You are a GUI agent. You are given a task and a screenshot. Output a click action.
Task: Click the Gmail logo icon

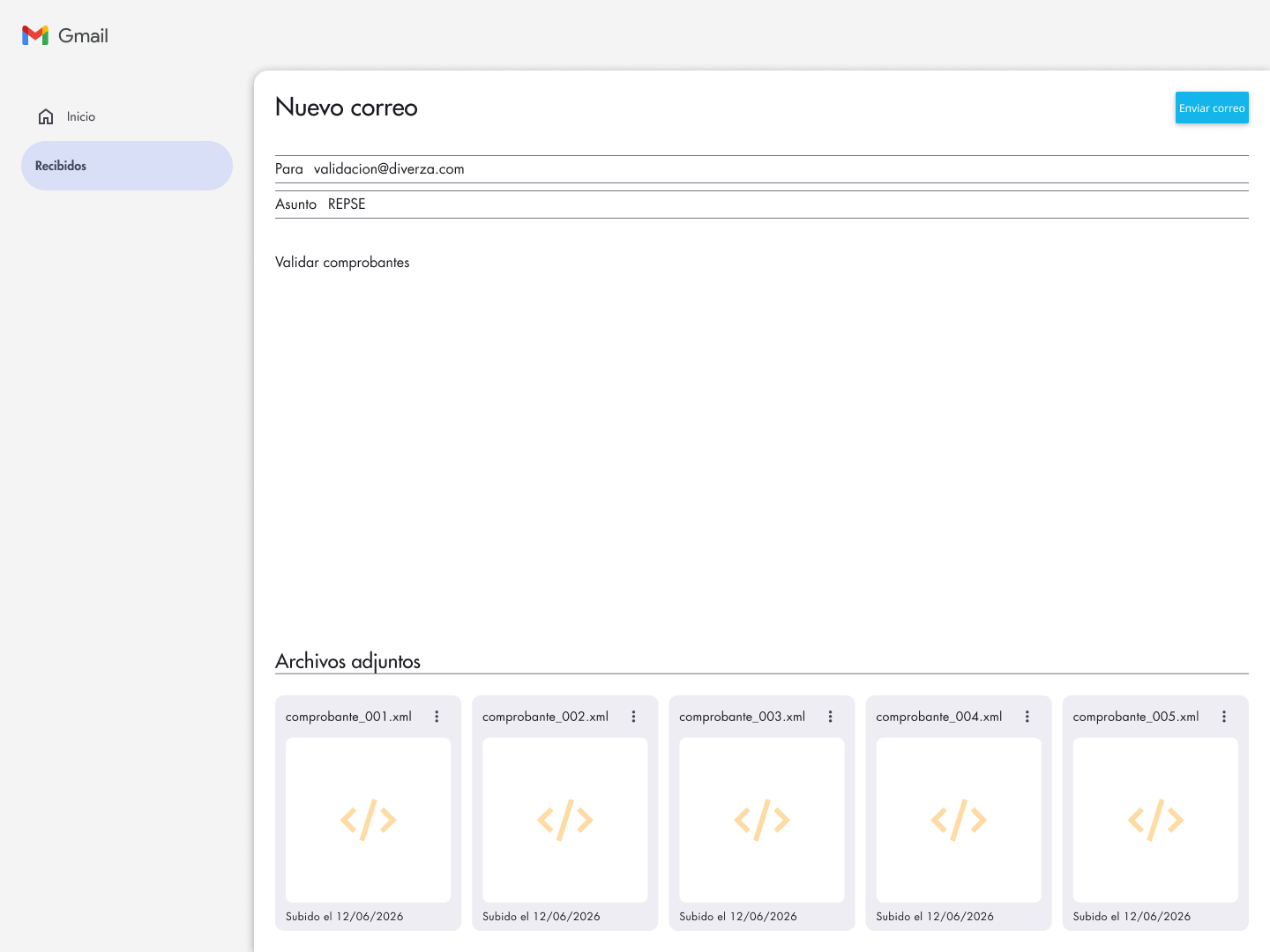click(35, 35)
